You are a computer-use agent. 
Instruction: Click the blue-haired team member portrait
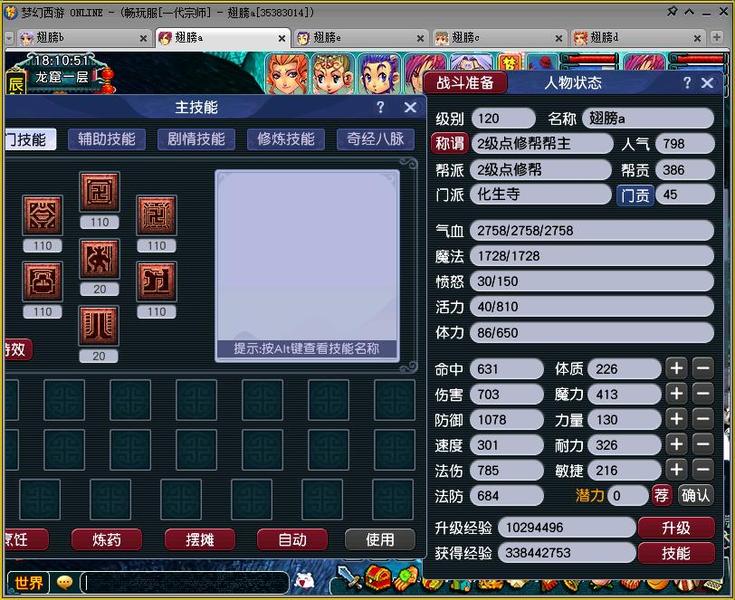click(x=378, y=74)
